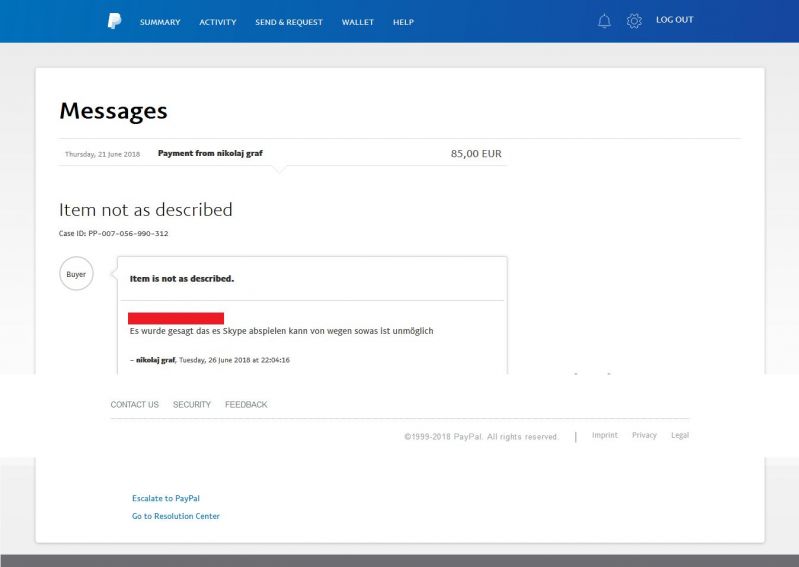Screen dimensions: 799x567
Task: Click the 85,00 EUR payment amount
Action: coord(476,154)
